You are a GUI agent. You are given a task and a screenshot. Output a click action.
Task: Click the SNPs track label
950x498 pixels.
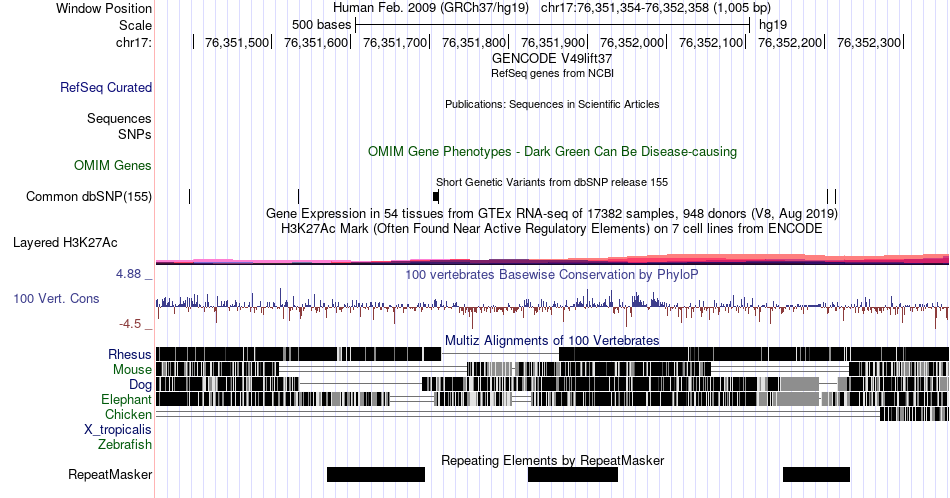135,134
